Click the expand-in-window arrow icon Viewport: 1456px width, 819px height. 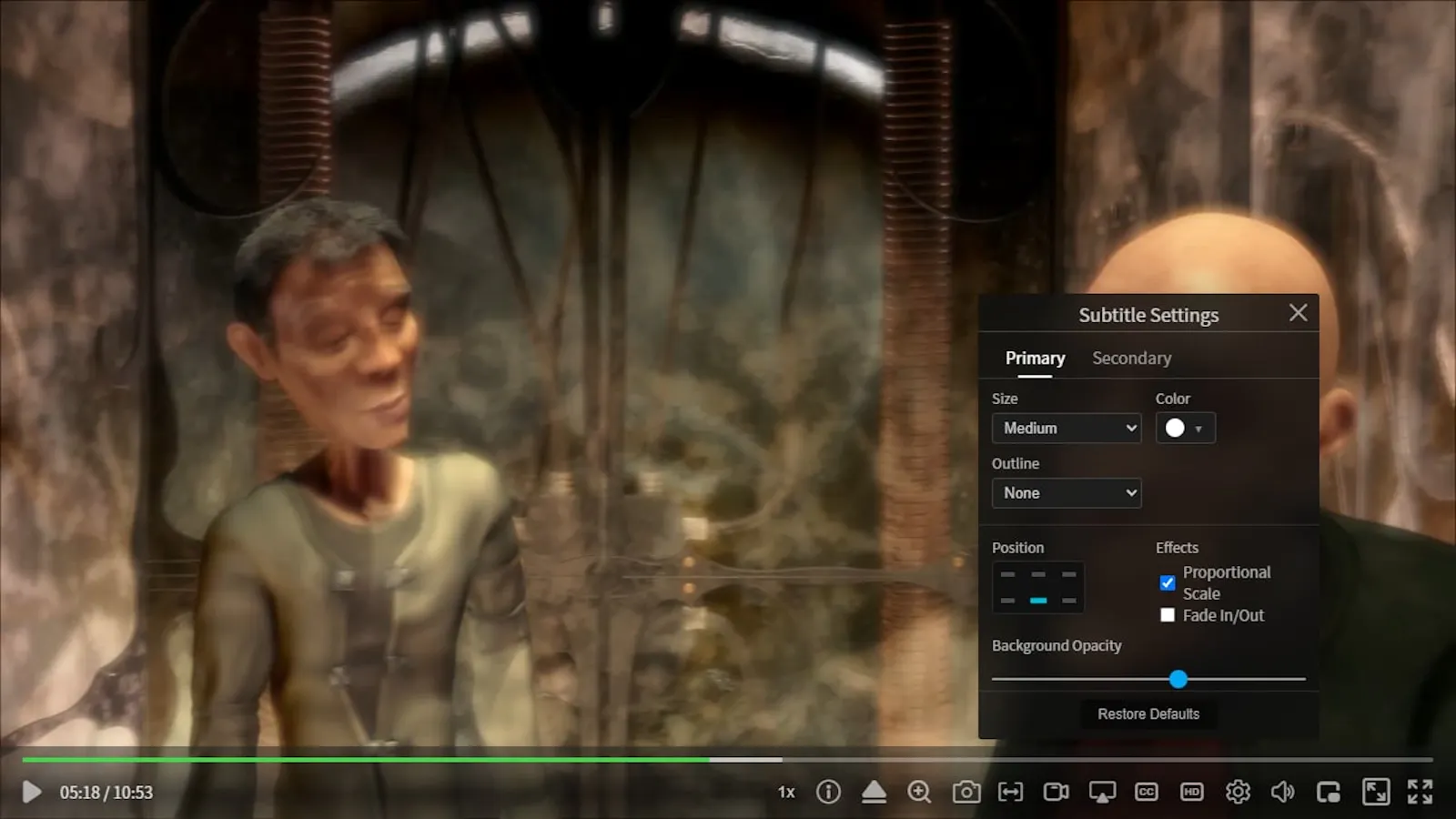[1375, 792]
